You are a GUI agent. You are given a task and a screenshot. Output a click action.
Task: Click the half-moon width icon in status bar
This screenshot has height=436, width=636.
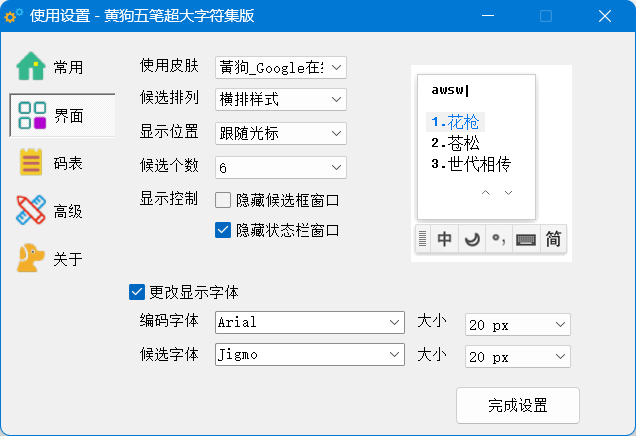[471, 240]
